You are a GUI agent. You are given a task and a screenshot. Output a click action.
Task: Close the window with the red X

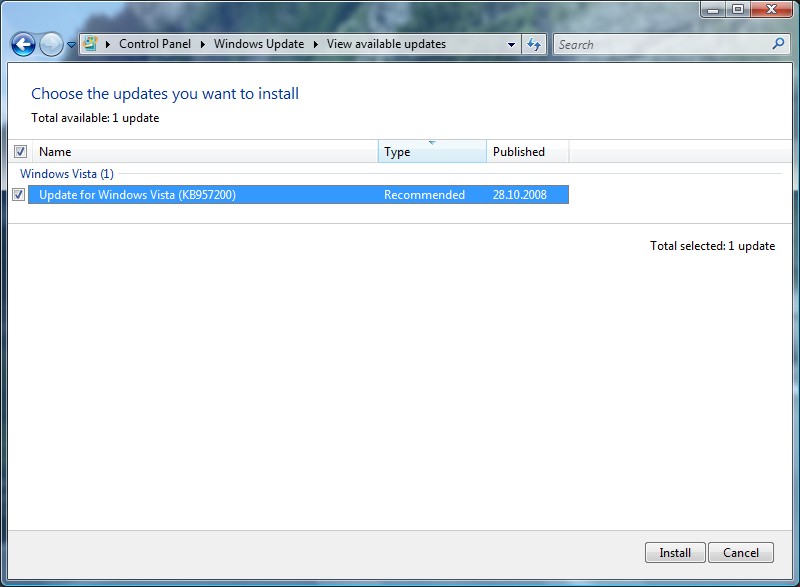pos(771,9)
